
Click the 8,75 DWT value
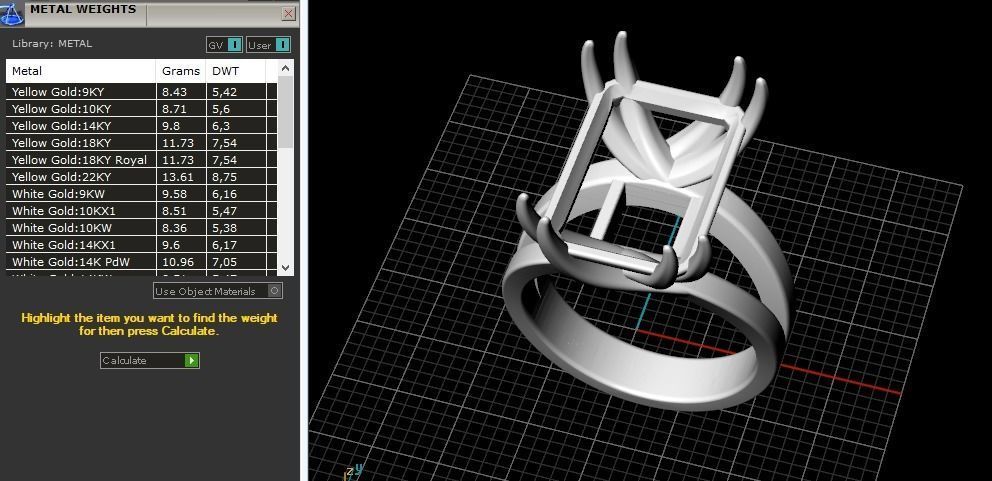click(x=225, y=177)
